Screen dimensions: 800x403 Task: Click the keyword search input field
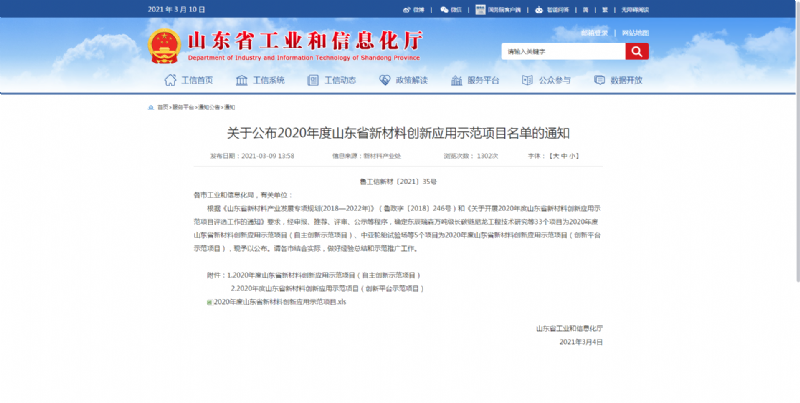562,51
